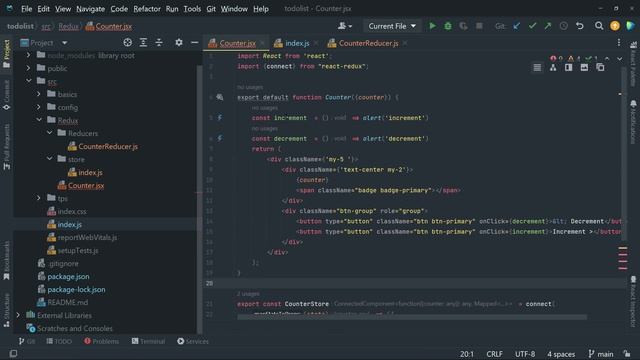The width and height of the screenshot is (640, 360).
Task: Open component hierarchy view icon
Action: pos(553,68)
